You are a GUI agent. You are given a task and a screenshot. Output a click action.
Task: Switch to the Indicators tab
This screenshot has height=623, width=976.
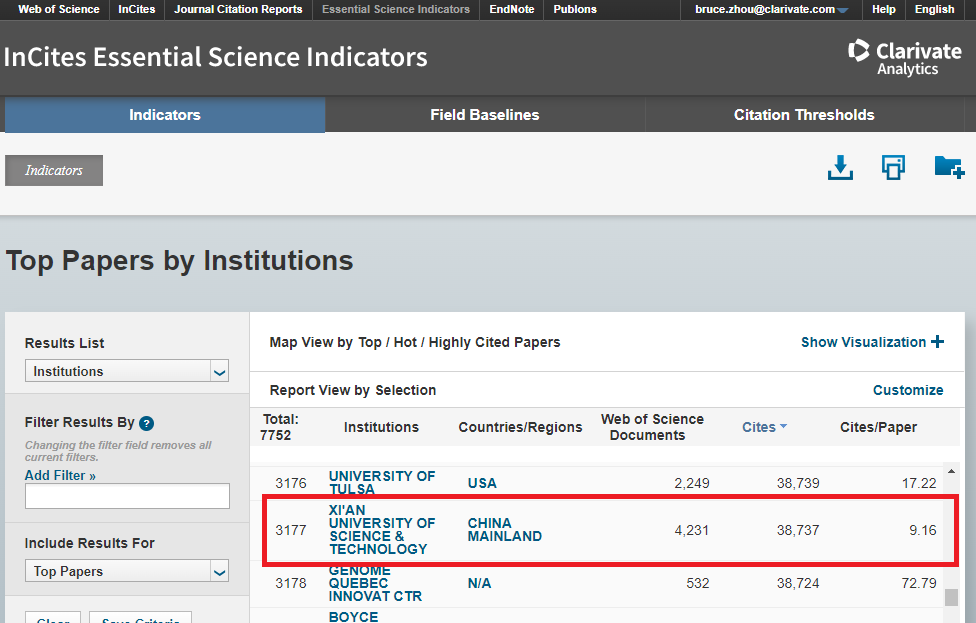click(165, 115)
